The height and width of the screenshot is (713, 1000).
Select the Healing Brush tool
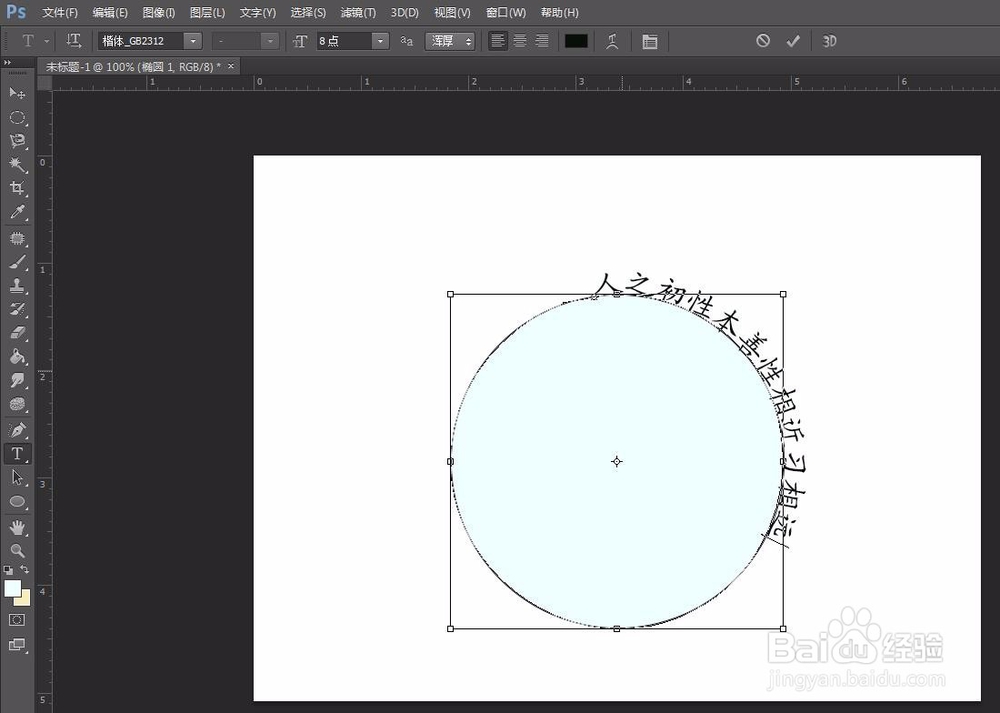(17, 239)
